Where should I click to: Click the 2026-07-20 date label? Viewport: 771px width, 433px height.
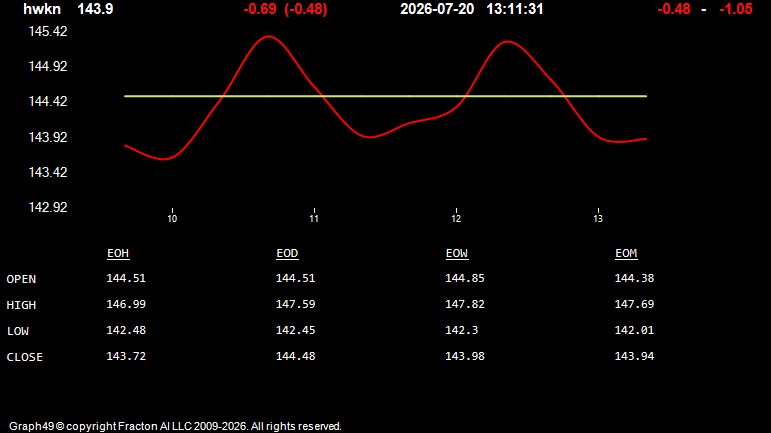tap(437, 9)
